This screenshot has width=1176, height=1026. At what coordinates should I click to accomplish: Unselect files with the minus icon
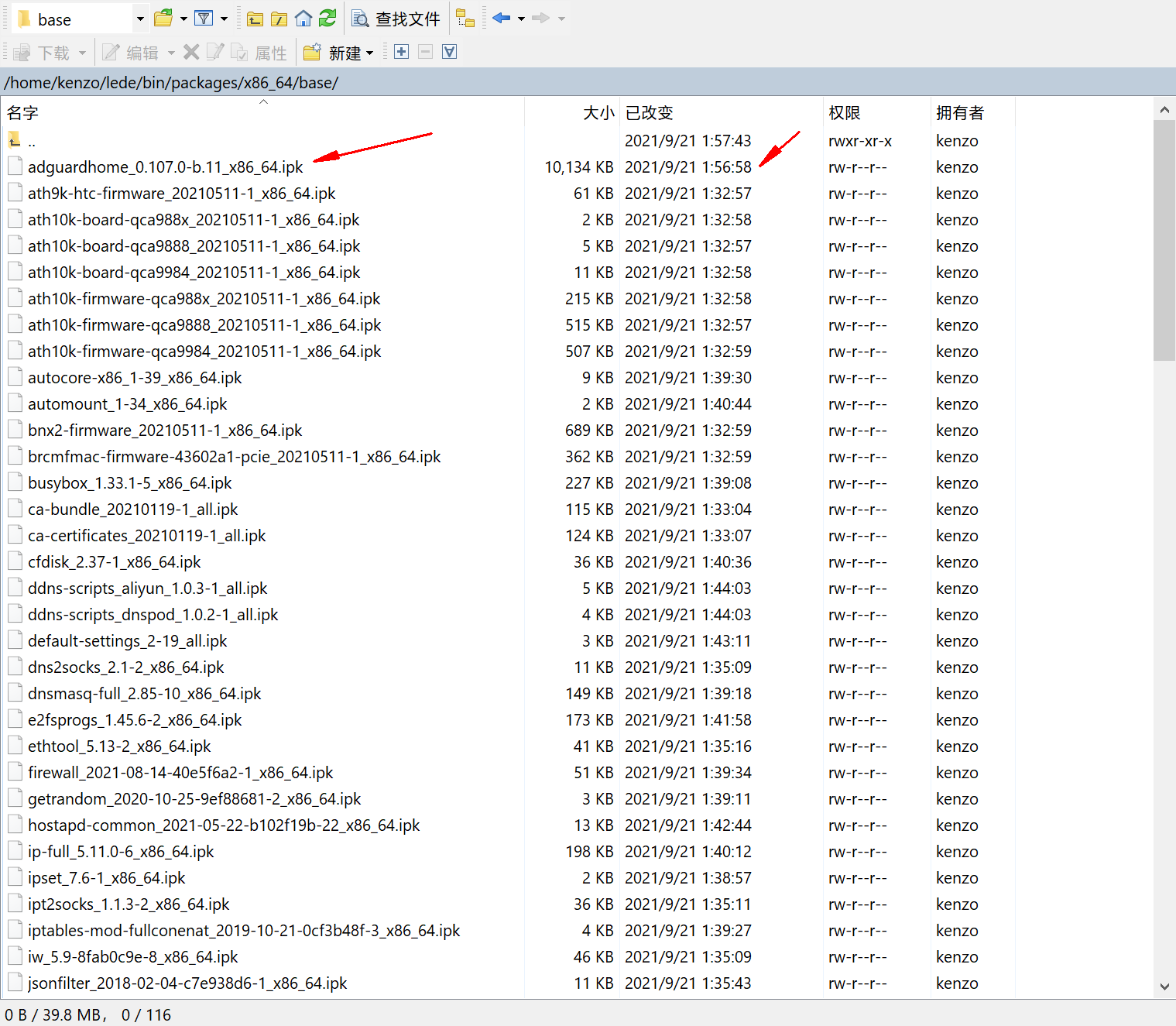click(x=425, y=52)
